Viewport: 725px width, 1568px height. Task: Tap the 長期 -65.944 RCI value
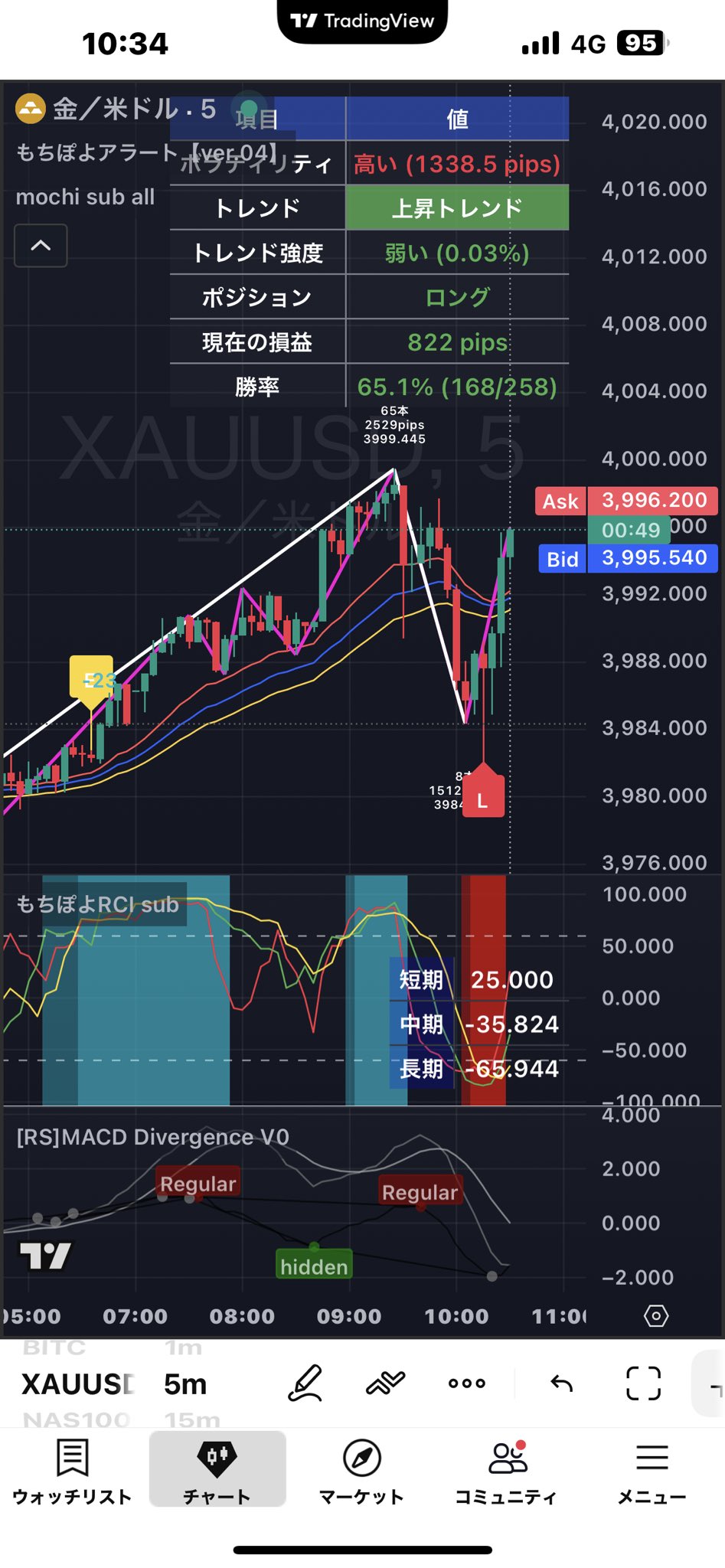(x=511, y=1068)
